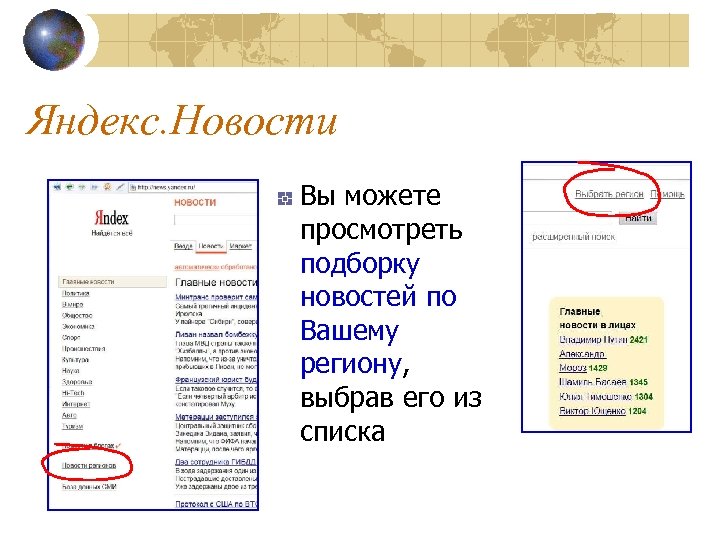Click the Новости регионов link

[x=89, y=466]
